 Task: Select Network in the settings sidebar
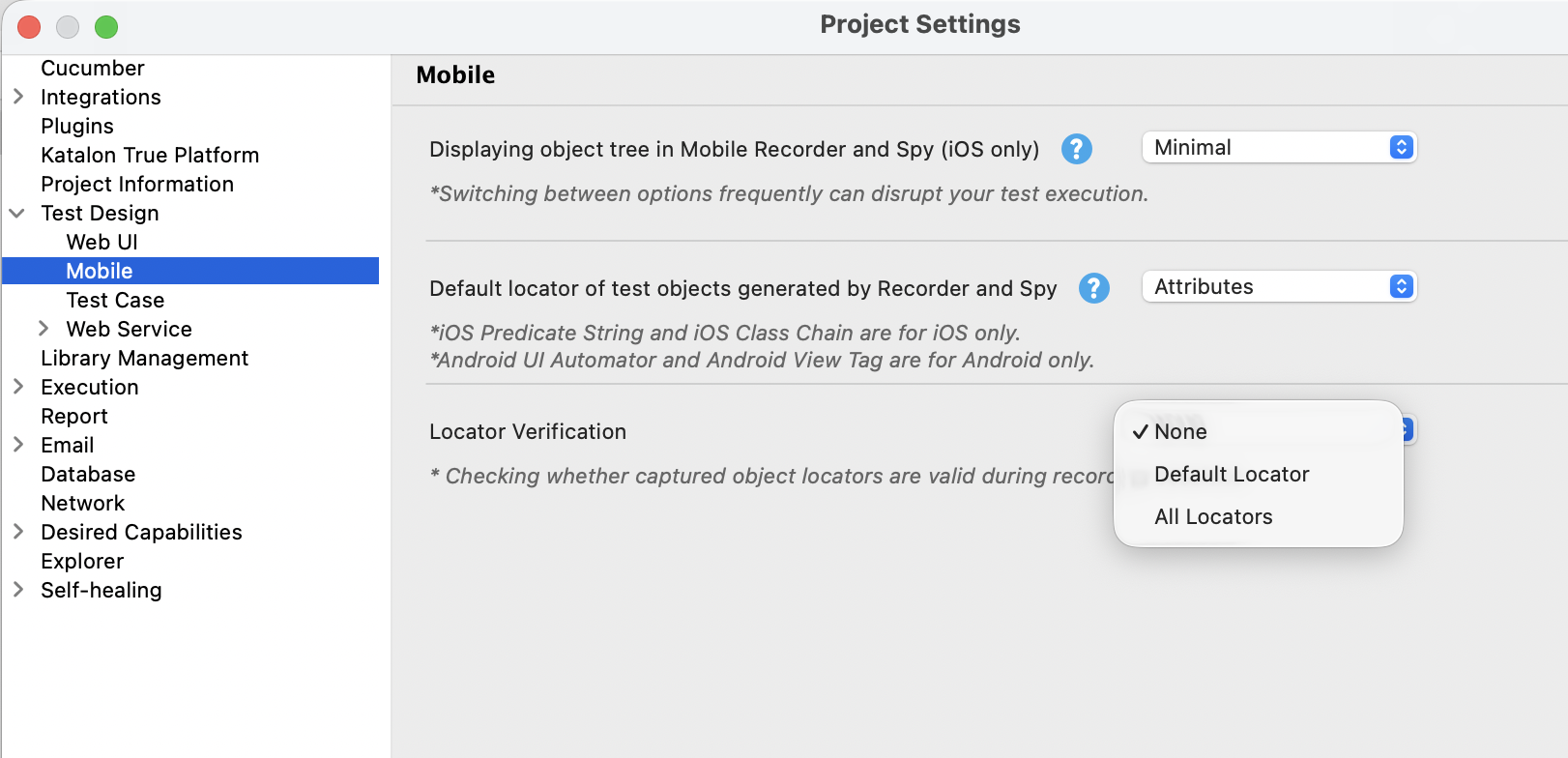click(82, 503)
